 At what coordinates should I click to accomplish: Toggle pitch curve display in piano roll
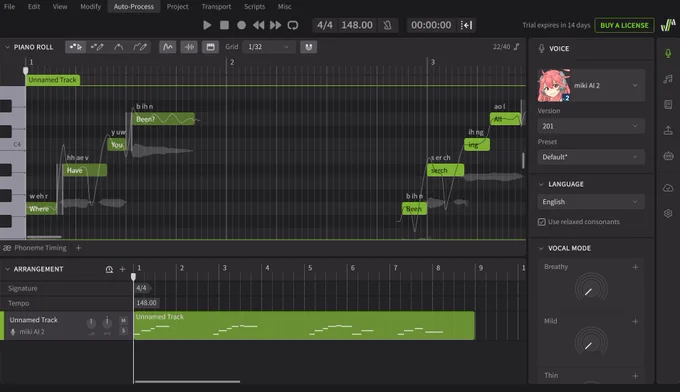point(167,47)
